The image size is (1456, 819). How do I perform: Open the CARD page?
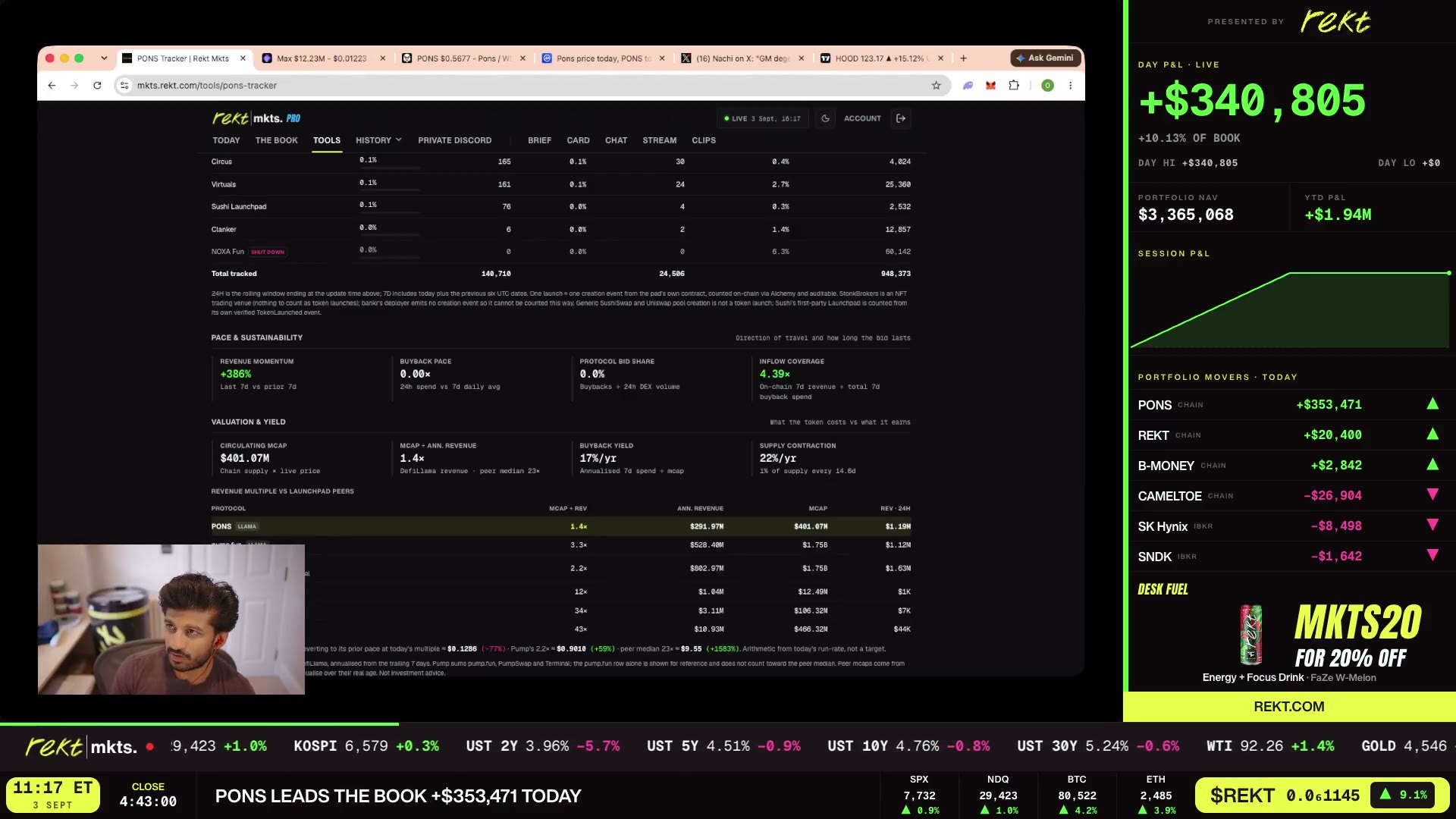tap(578, 140)
